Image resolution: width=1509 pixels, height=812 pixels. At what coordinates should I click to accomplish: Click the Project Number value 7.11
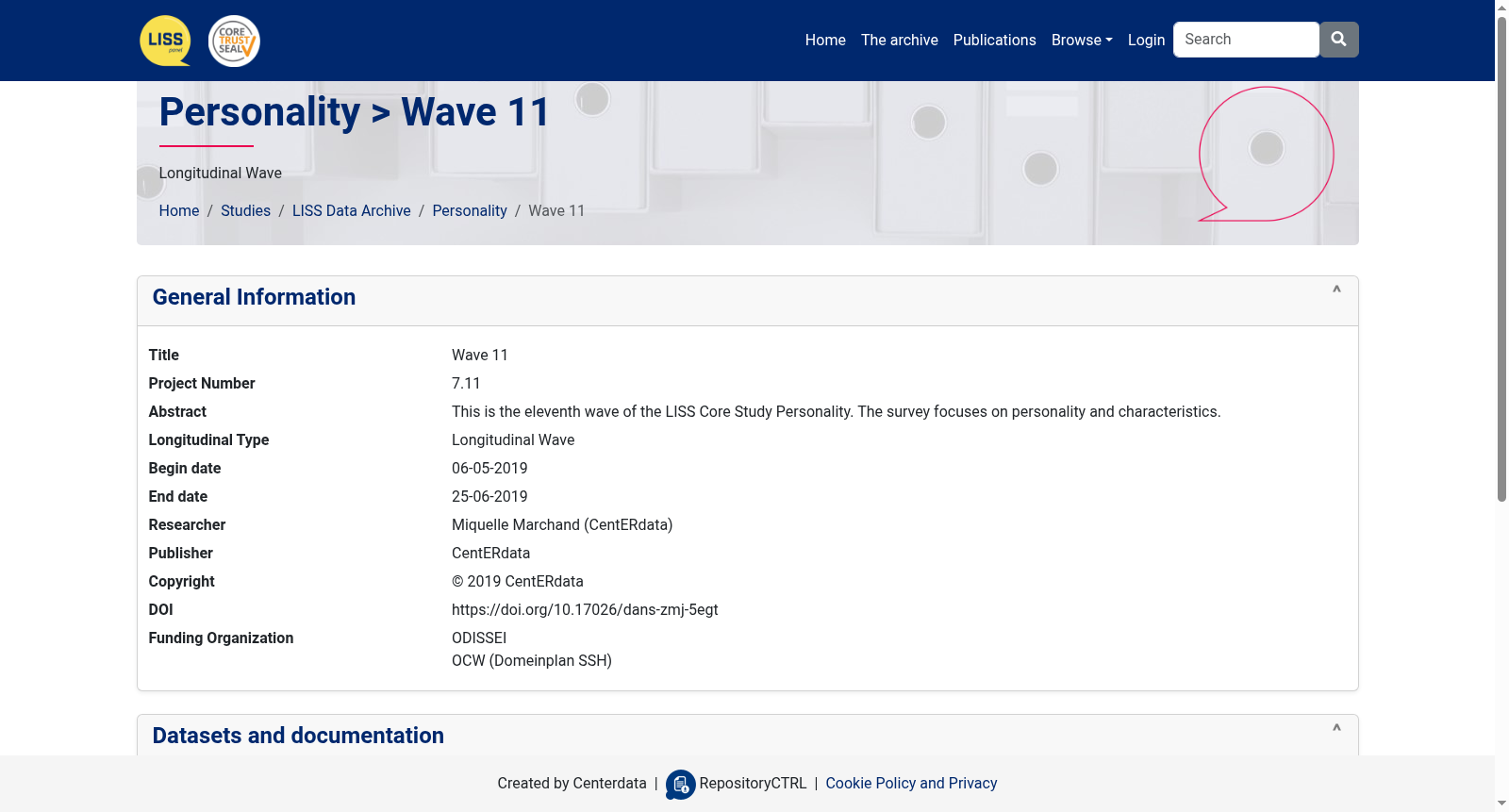tap(466, 383)
